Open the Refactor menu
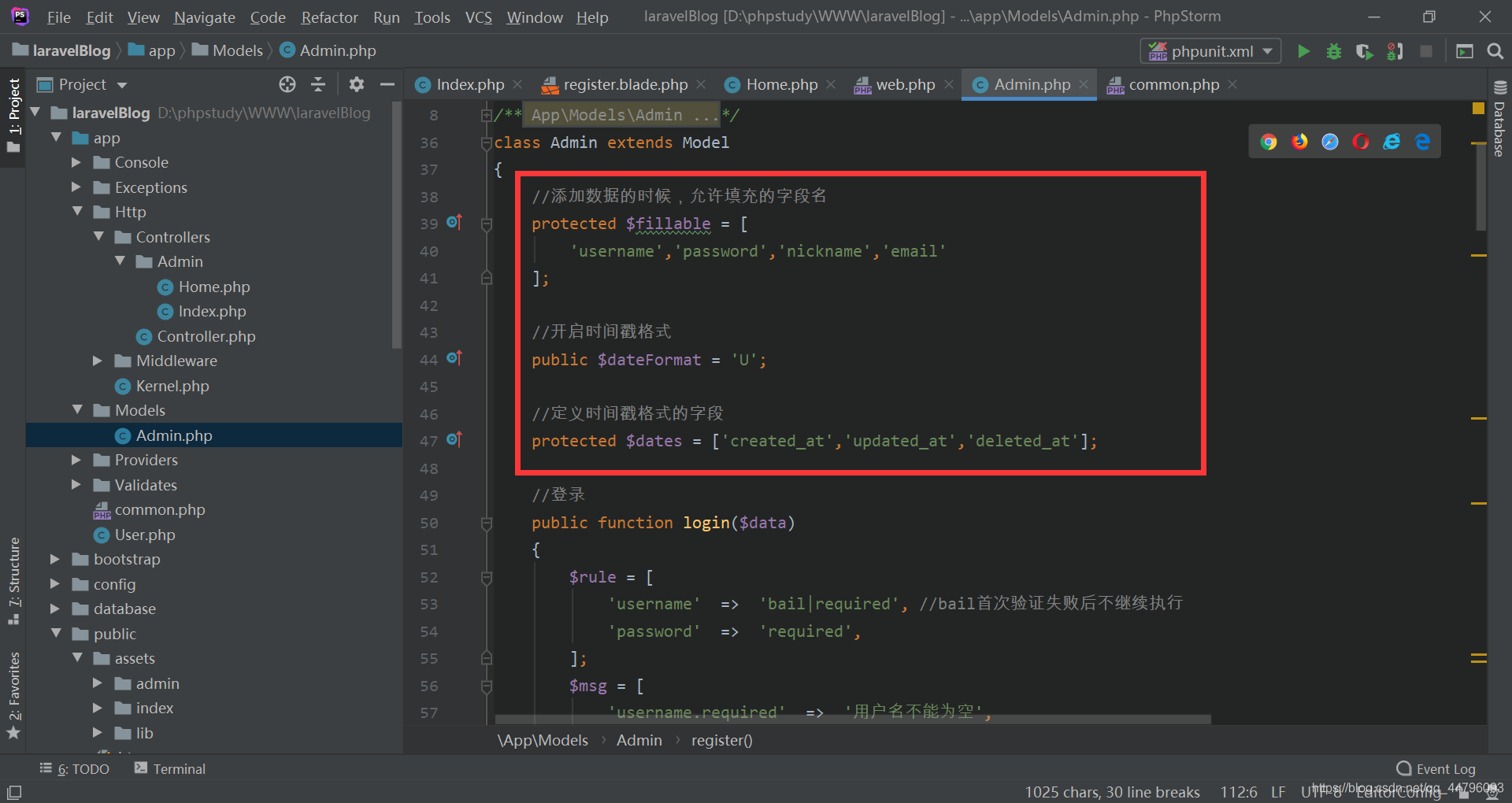1512x803 pixels. (x=329, y=17)
